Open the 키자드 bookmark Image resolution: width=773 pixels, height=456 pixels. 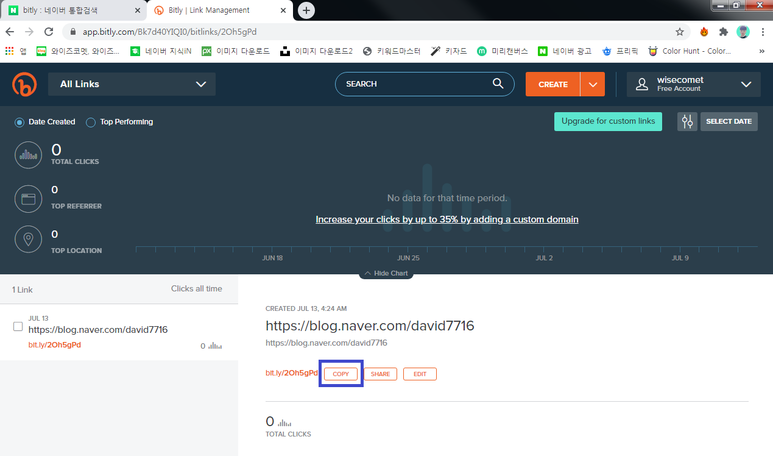point(449,51)
